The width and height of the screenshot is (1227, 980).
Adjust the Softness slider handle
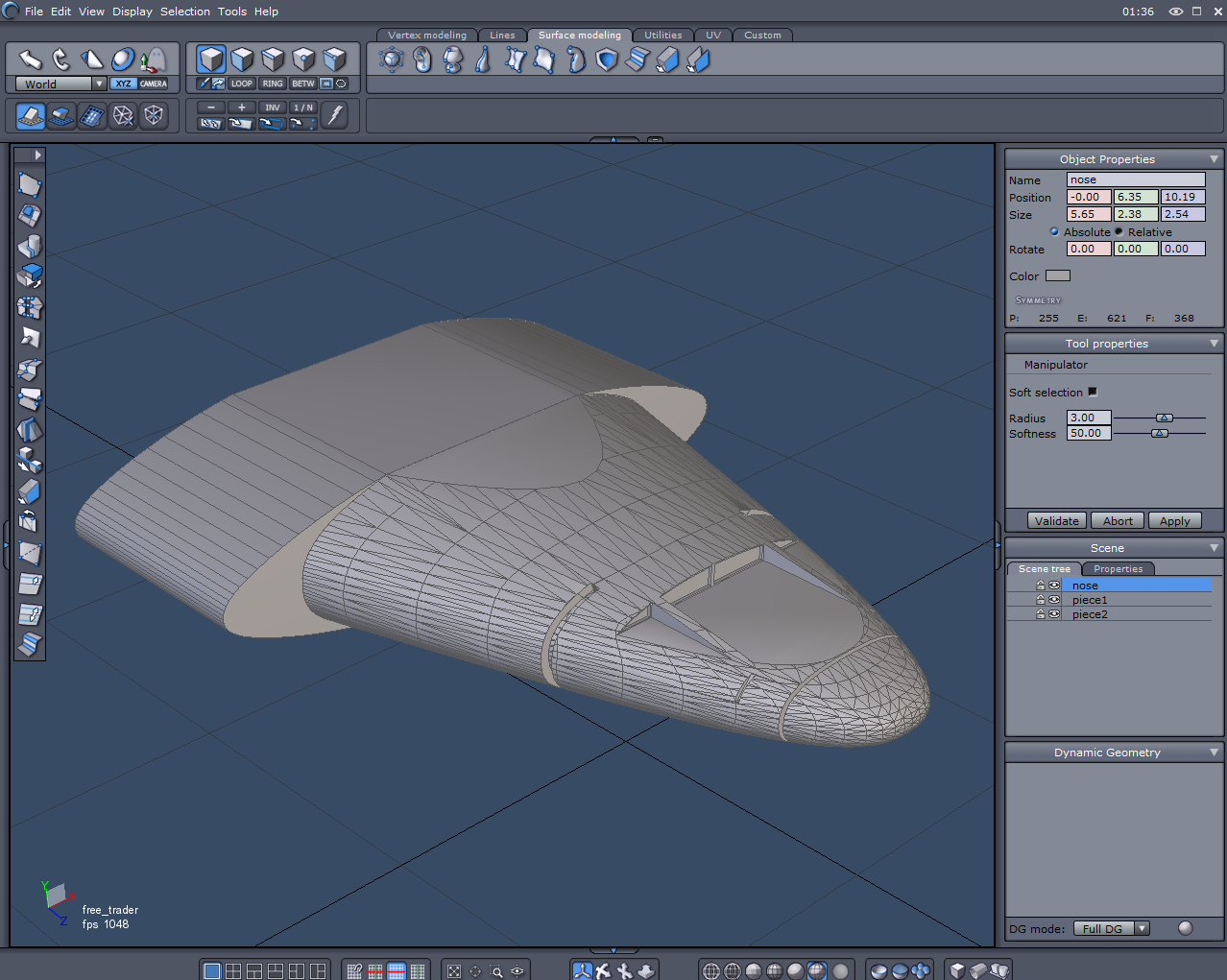(x=1160, y=433)
